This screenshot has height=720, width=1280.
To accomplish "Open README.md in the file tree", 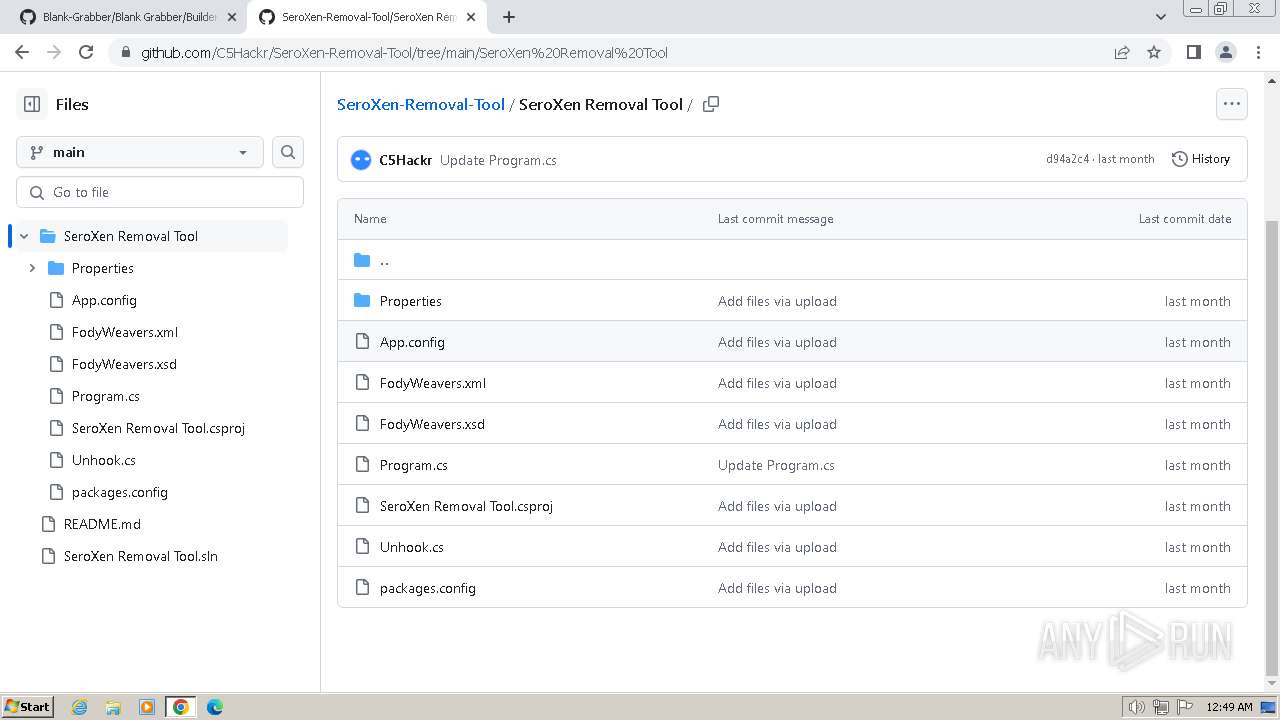I will [x=102, y=524].
